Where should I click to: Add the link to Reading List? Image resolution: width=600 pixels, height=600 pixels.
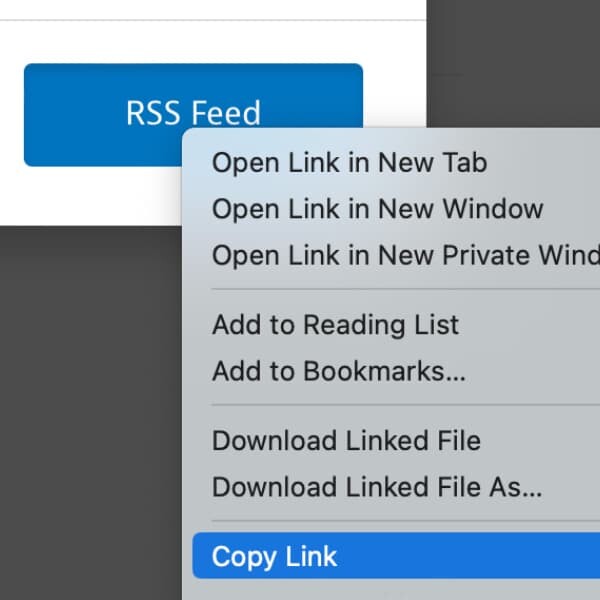(335, 324)
